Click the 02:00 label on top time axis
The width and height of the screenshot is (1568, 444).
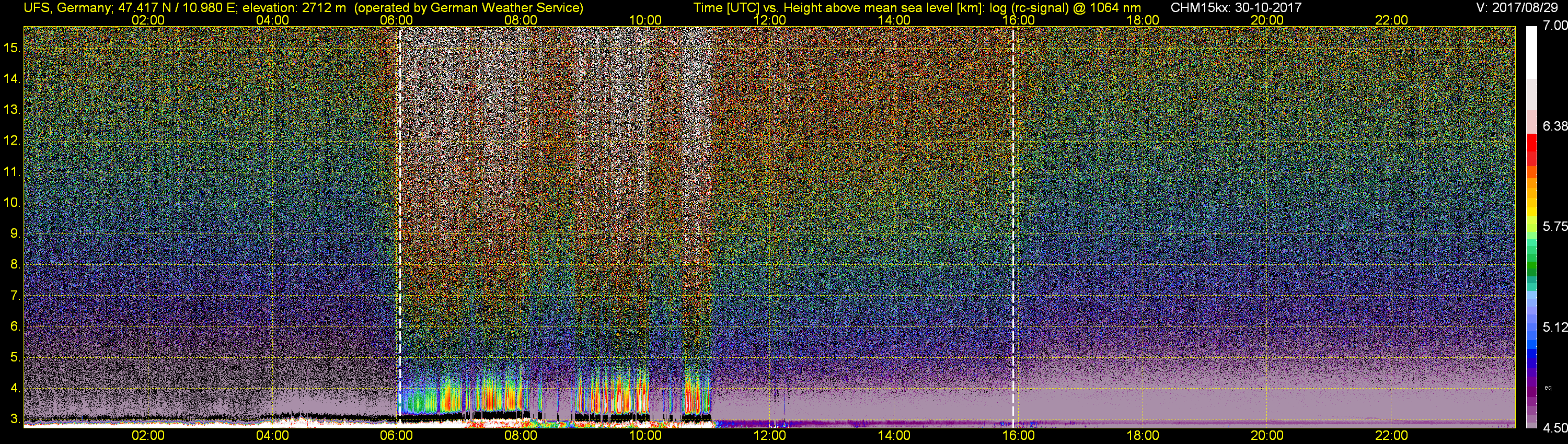tap(148, 20)
